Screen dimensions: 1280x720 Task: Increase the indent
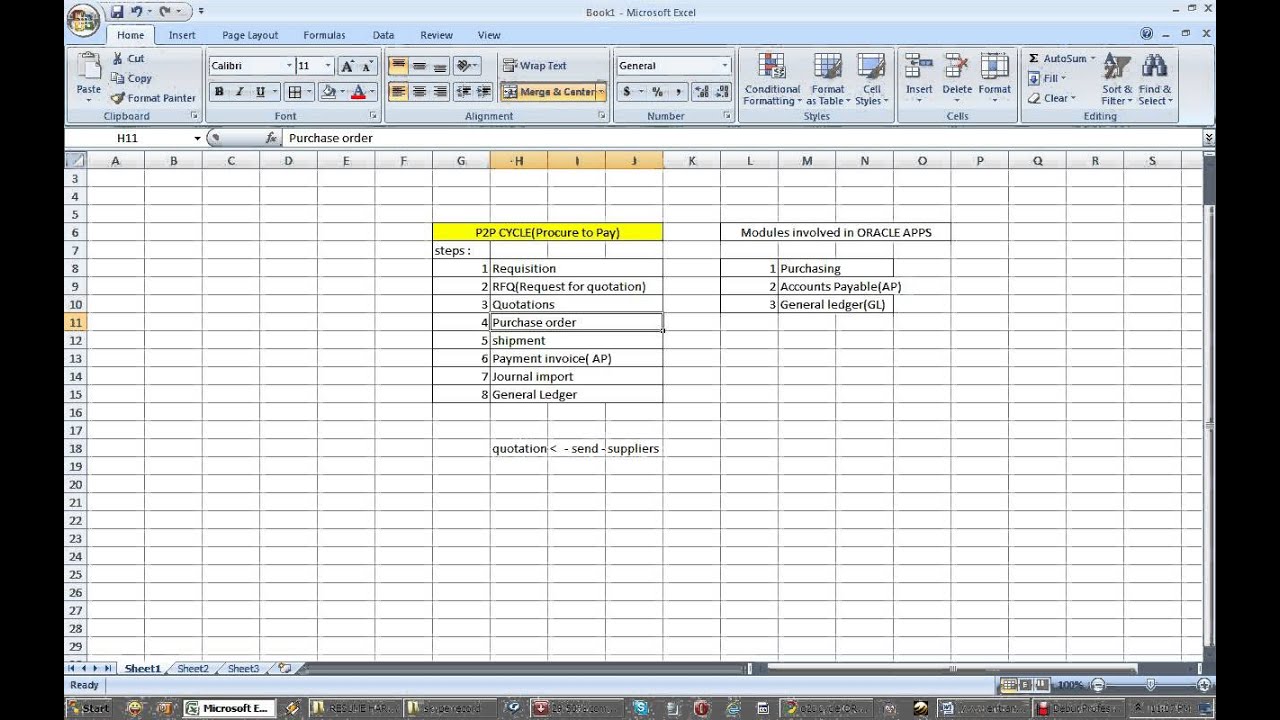(484, 92)
